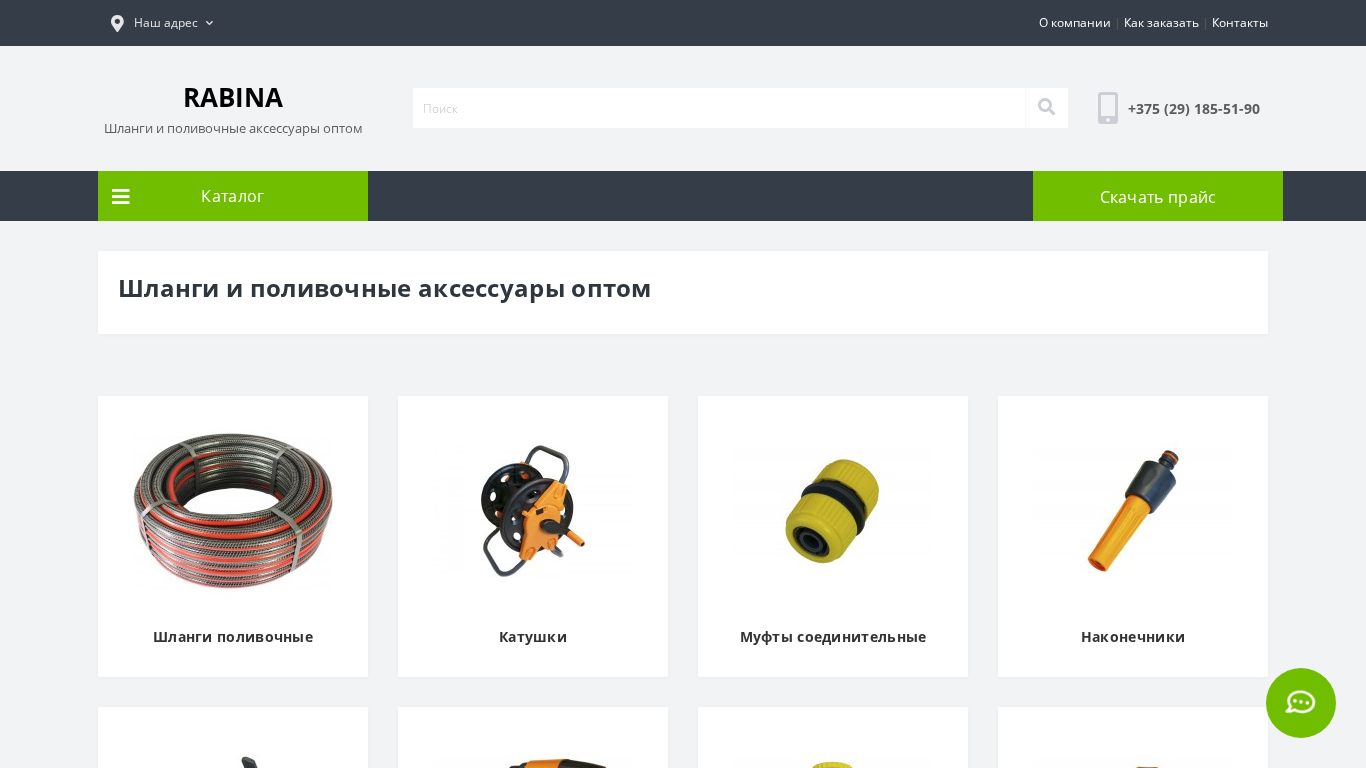Open Наконечники category
This screenshot has width=1366, height=768.
click(1133, 637)
